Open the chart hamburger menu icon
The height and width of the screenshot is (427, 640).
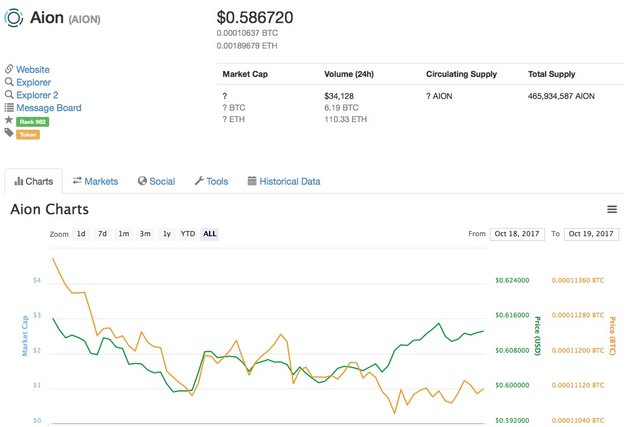(x=611, y=209)
